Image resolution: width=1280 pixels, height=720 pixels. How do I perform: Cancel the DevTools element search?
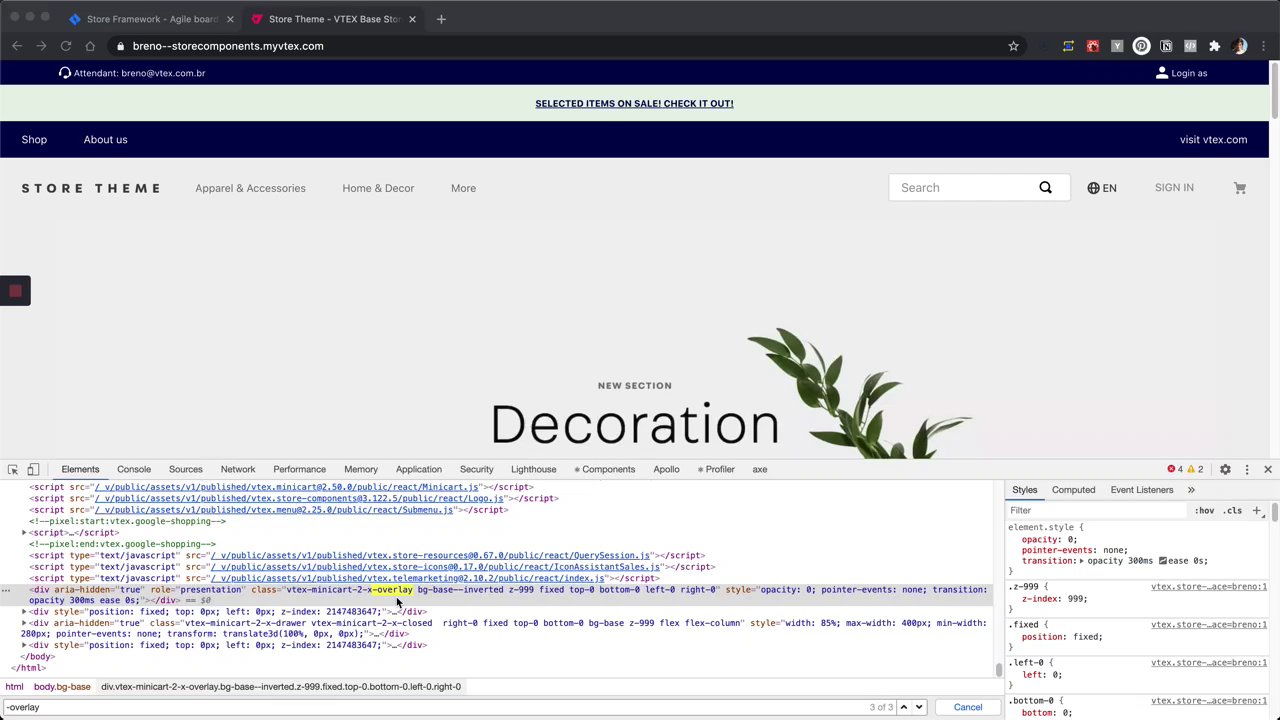pos(968,707)
